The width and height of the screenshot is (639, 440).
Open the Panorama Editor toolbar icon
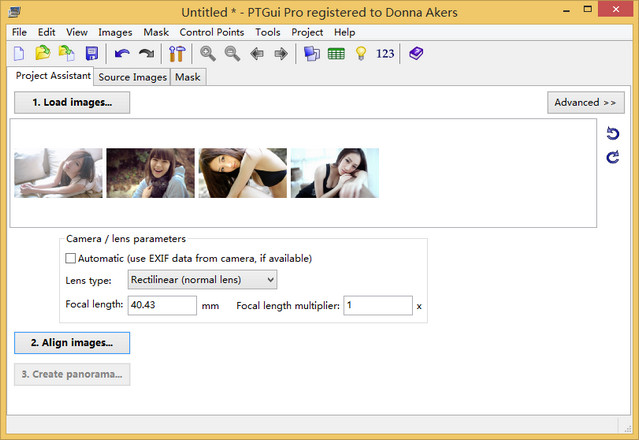312,53
